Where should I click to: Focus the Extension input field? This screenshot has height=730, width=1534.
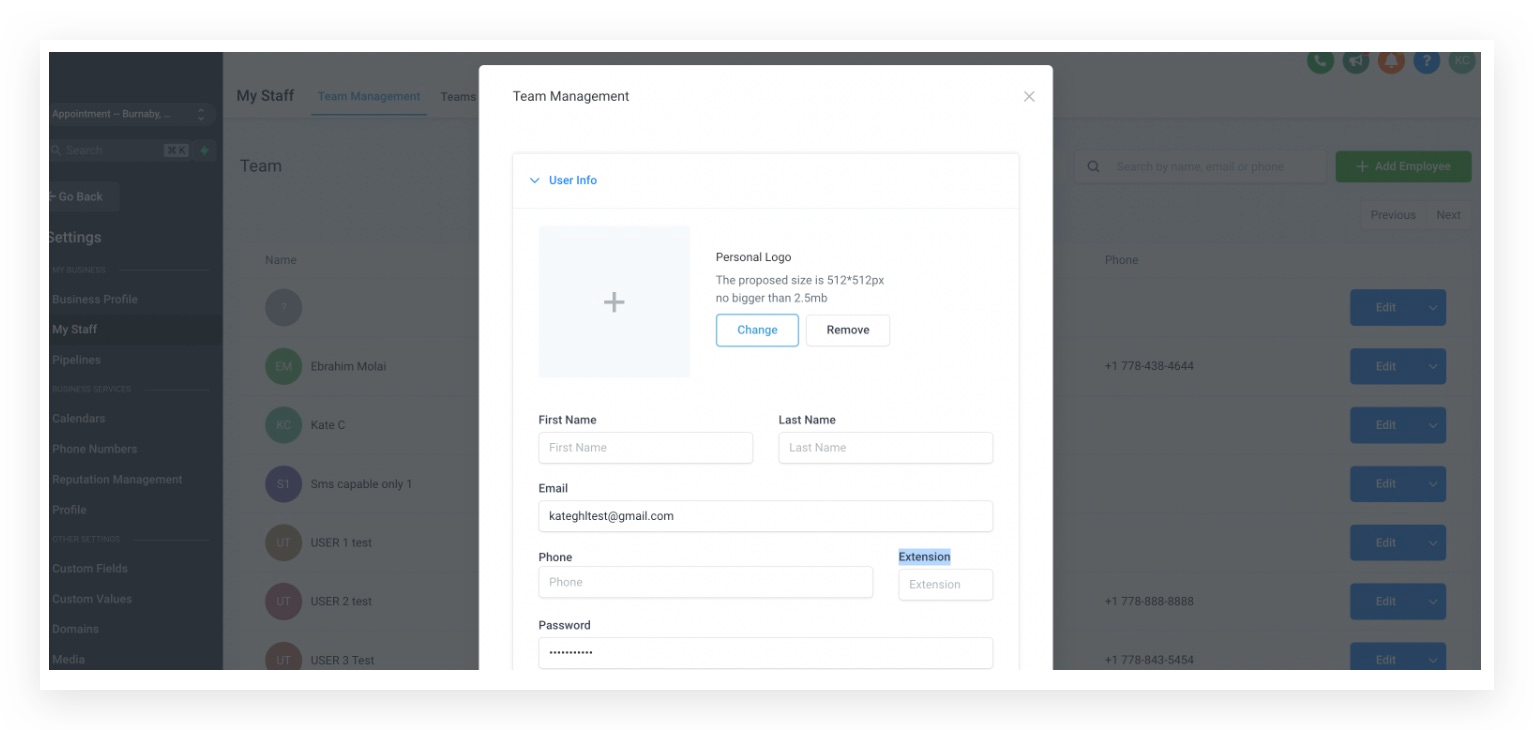[946, 585]
